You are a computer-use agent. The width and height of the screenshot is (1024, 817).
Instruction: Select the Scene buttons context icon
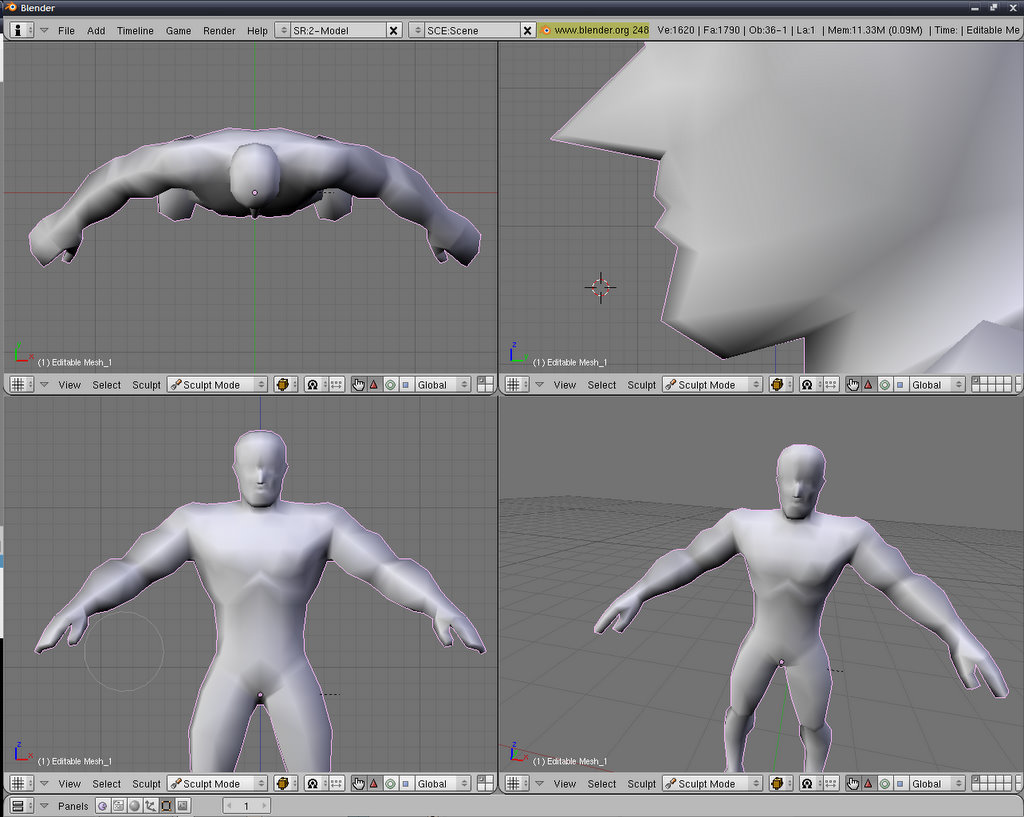tap(182, 805)
